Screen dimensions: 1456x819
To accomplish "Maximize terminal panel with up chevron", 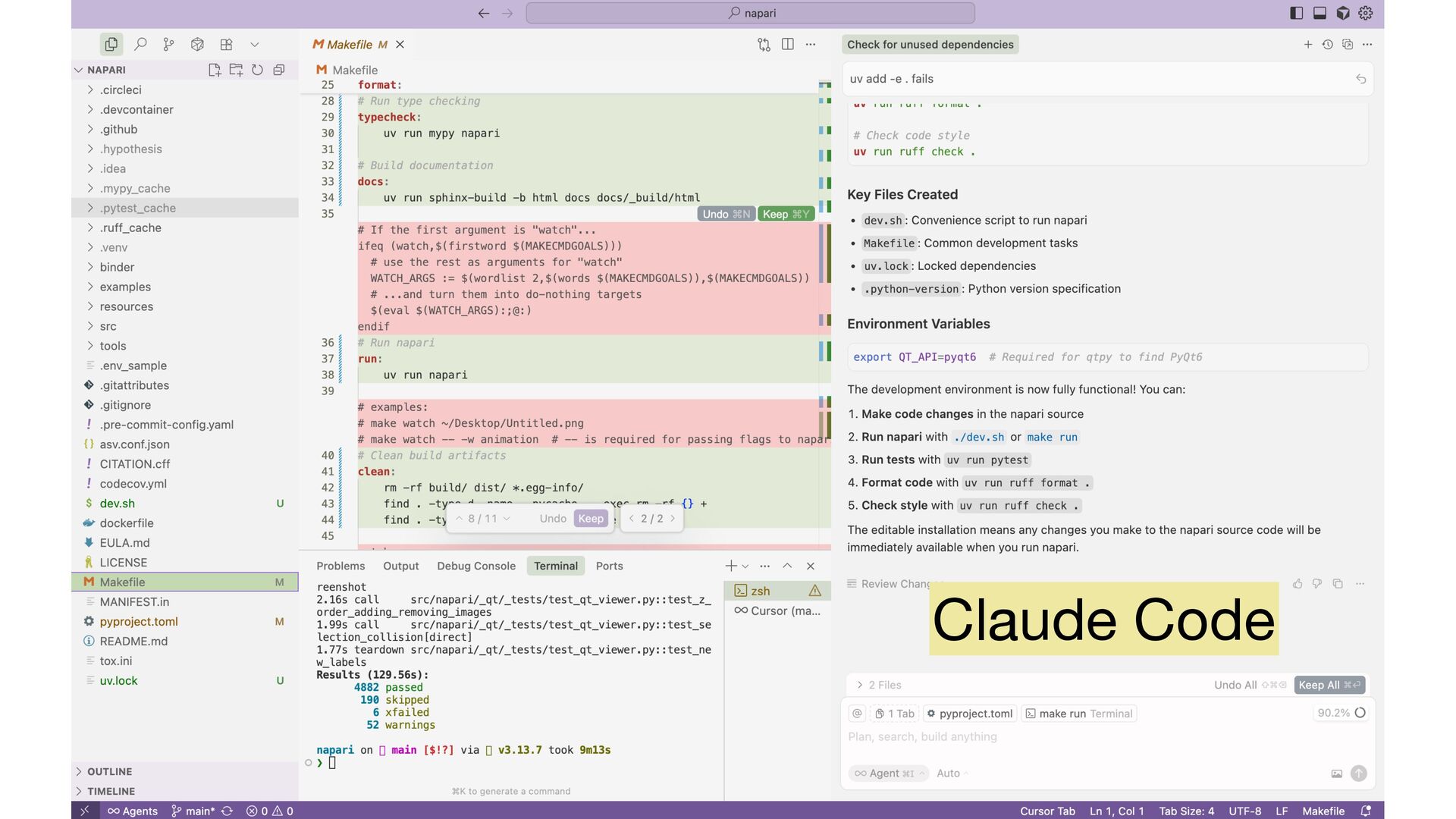I will (x=787, y=566).
